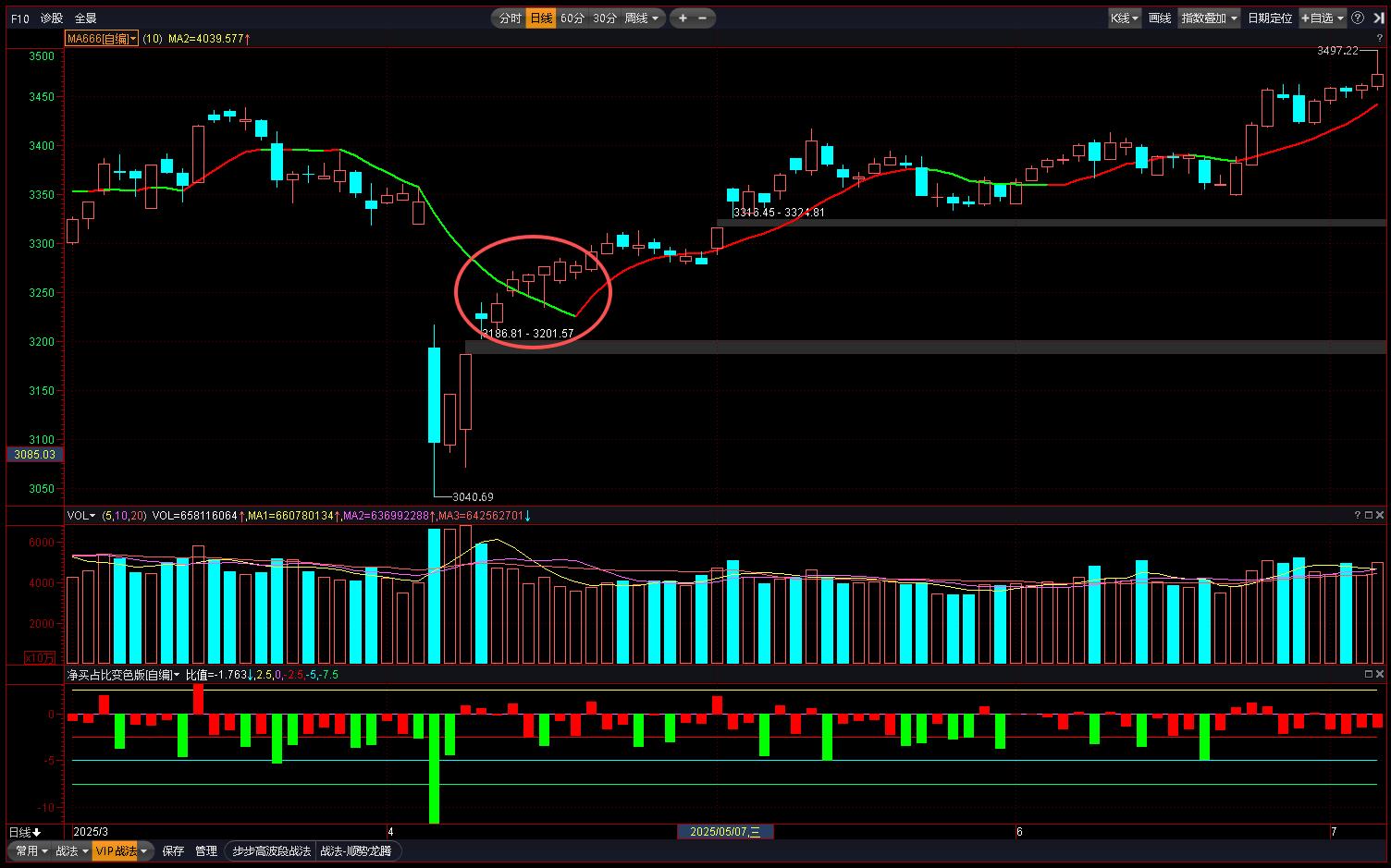Switch to 30分 period

pos(604,18)
